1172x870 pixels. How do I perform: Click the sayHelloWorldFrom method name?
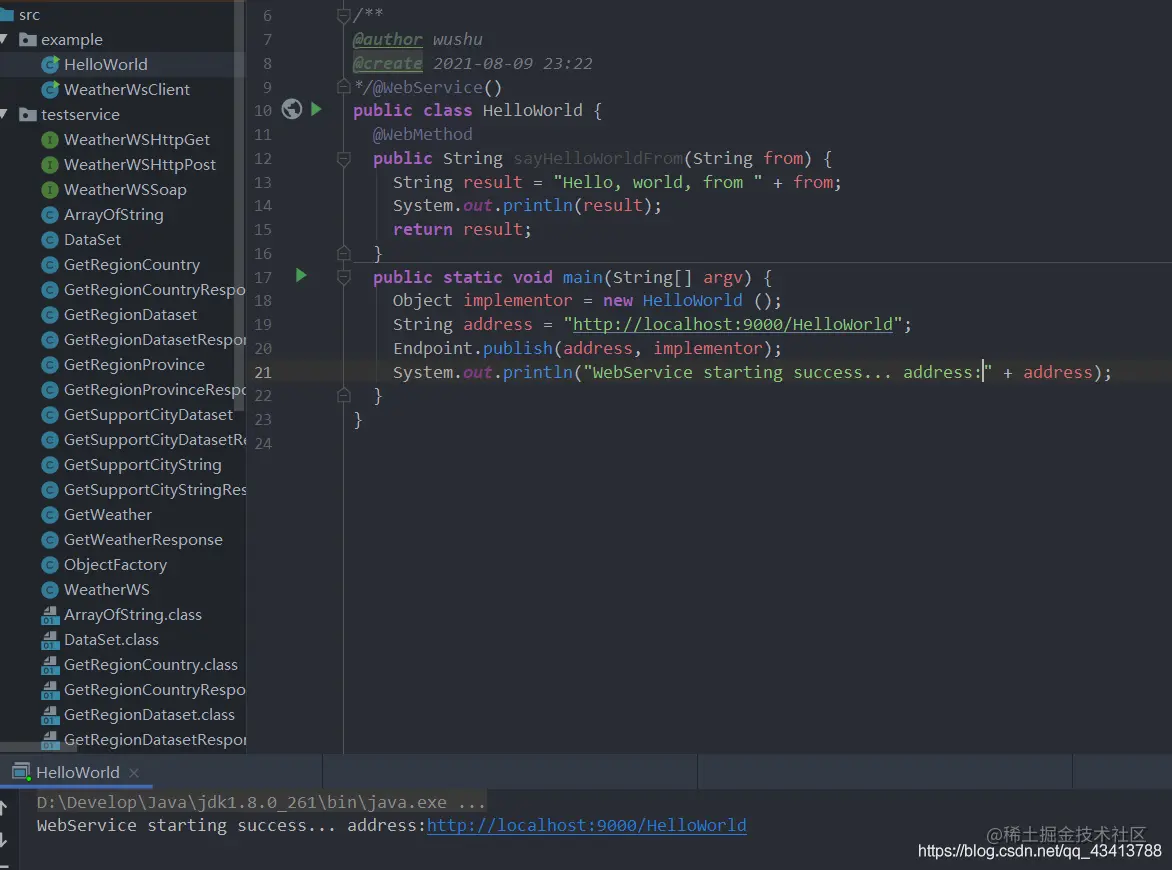tap(598, 158)
